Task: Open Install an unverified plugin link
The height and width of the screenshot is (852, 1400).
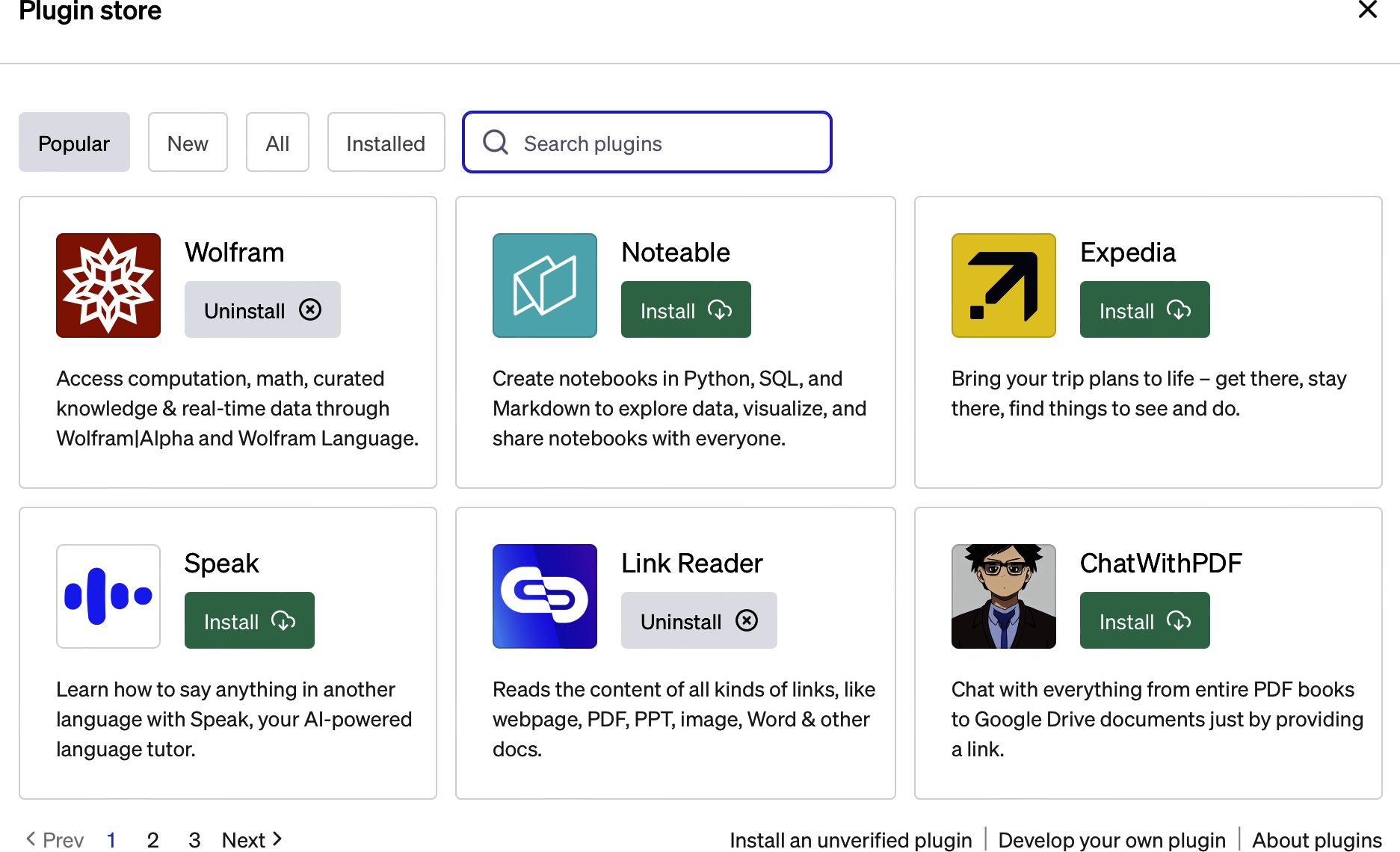Action: pyautogui.click(x=851, y=840)
